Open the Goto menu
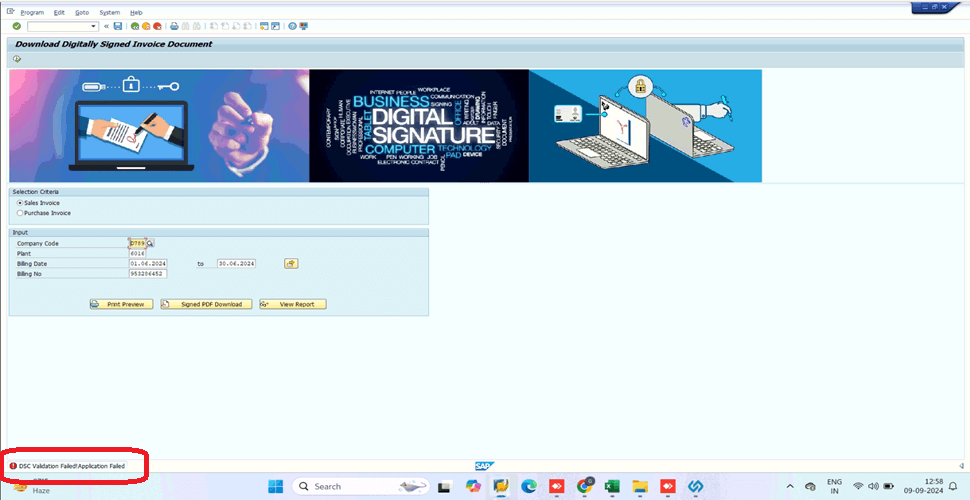 click(82, 12)
